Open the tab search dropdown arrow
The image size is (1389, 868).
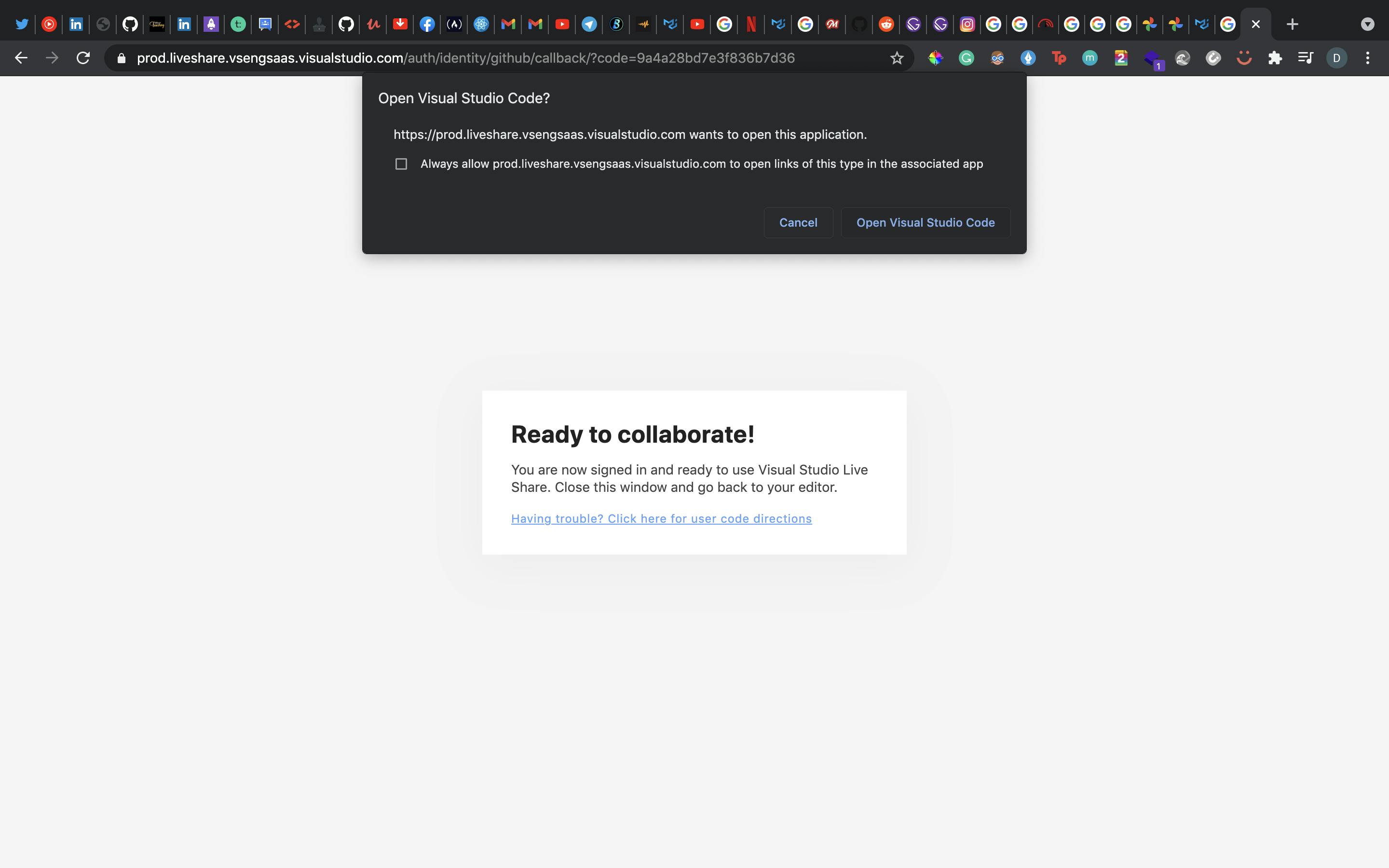[1367, 24]
